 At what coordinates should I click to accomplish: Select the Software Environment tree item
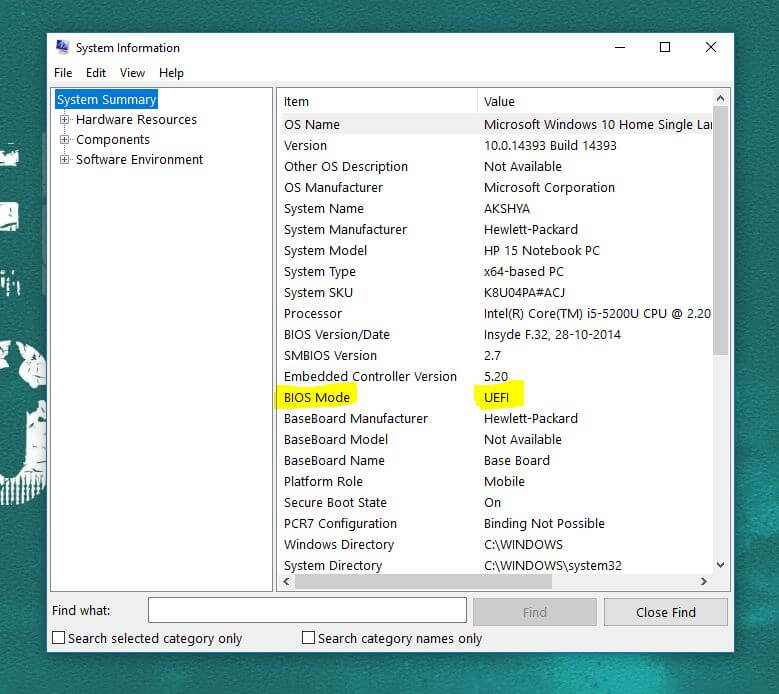140,159
